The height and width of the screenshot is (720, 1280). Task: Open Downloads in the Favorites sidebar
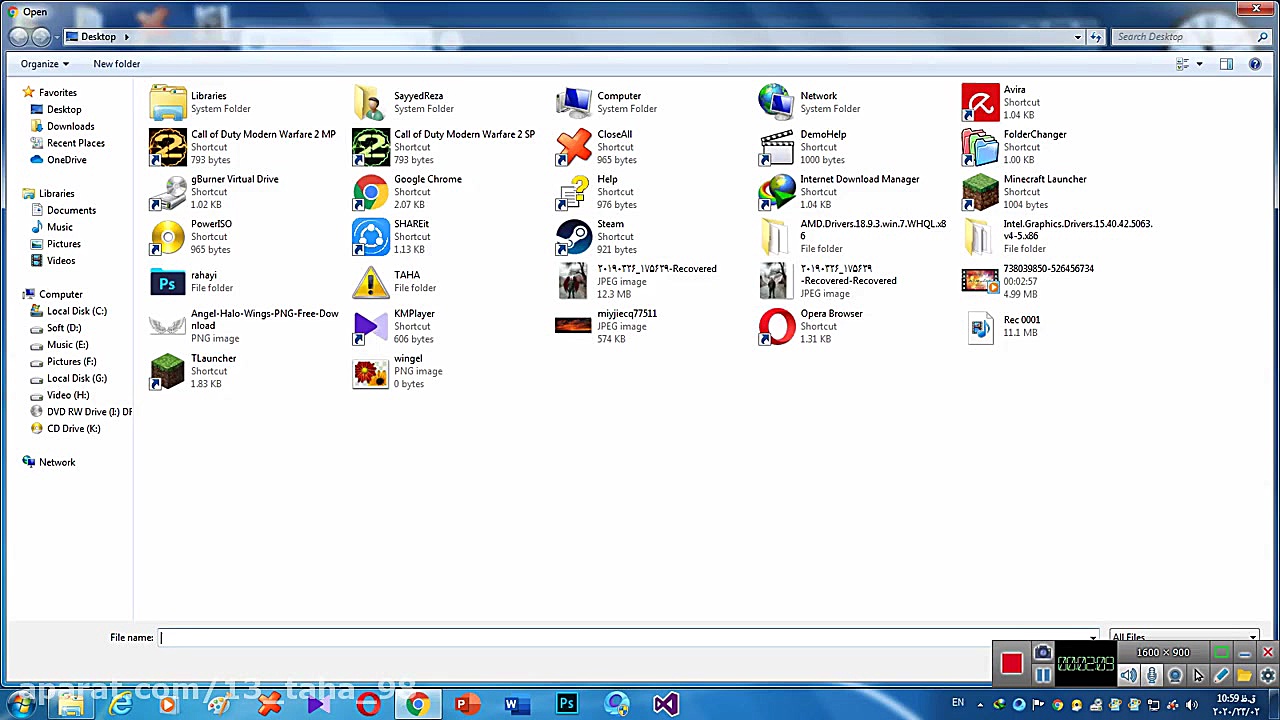click(x=70, y=126)
